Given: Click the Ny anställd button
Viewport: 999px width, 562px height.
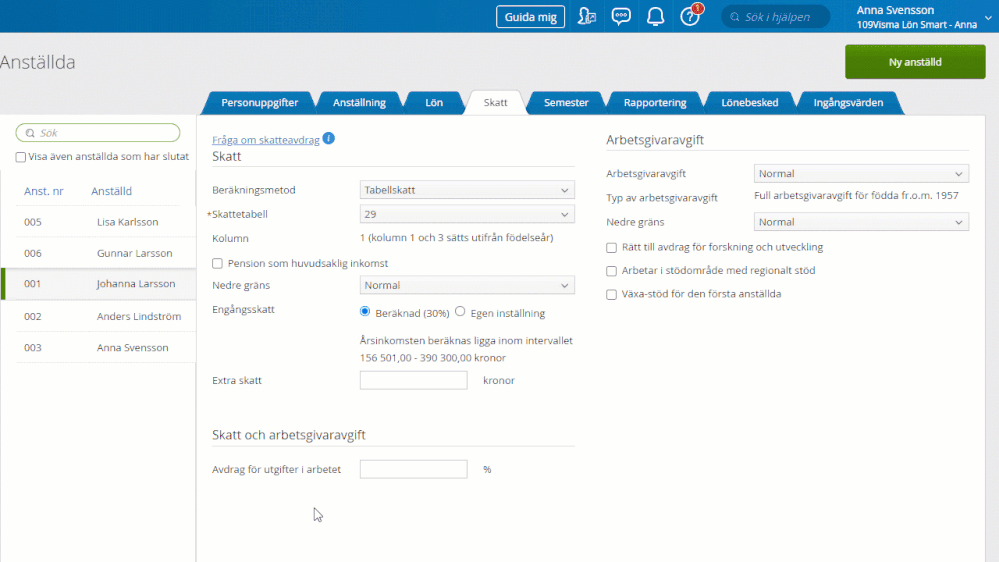Looking at the screenshot, I should tap(915, 62).
